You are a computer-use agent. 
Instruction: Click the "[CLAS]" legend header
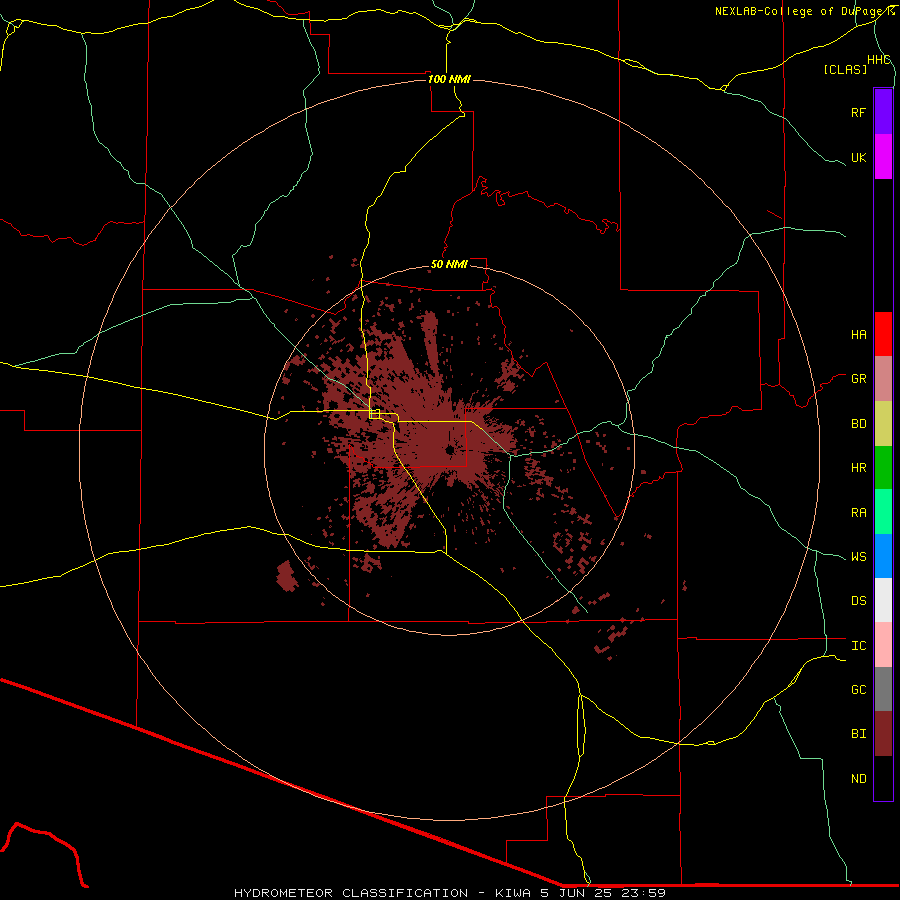point(845,69)
